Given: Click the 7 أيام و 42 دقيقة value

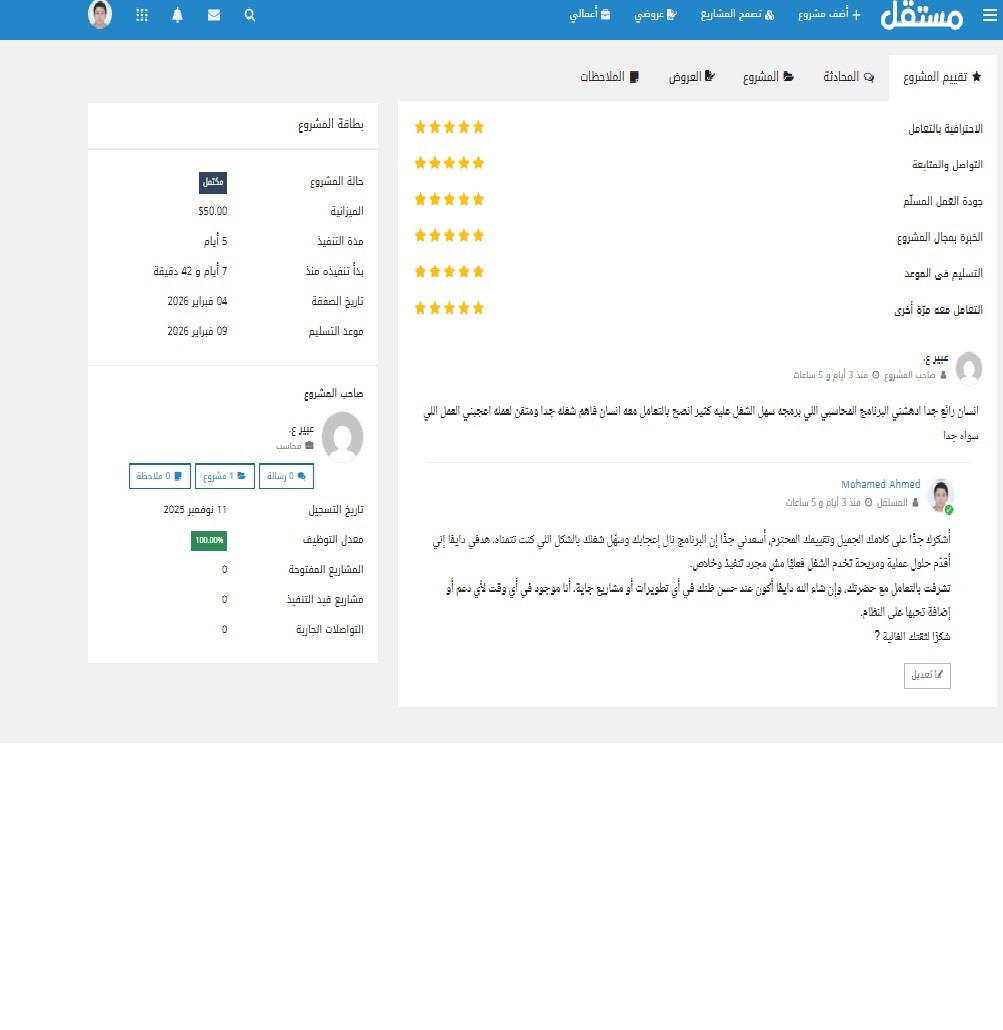Looking at the screenshot, I should tap(190, 271).
